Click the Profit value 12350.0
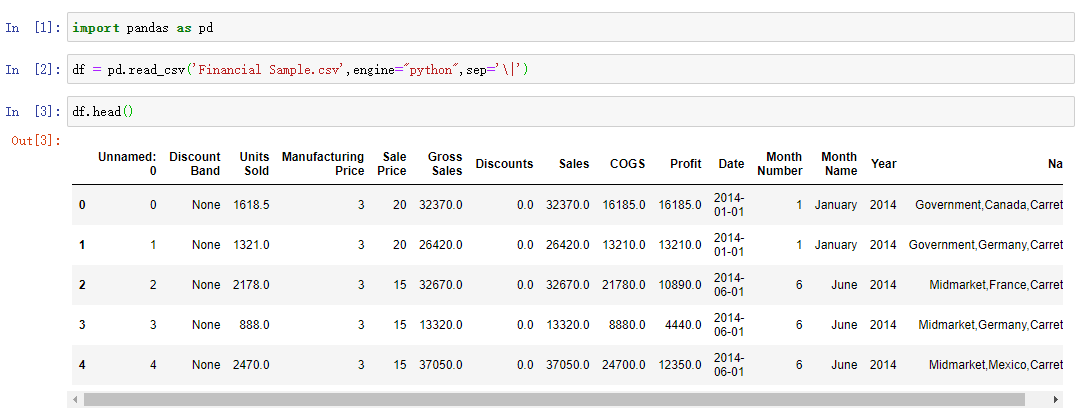The width and height of the screenshot is (1081, 412). pyautogui.click(x=680, y=365)
